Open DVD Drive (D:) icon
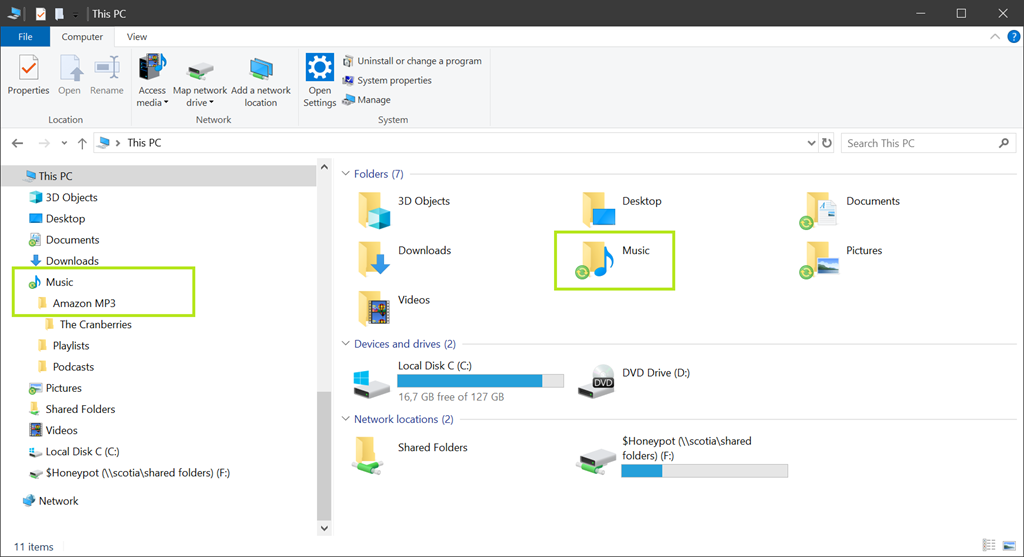1024x557 pixels. coord(602,380)
